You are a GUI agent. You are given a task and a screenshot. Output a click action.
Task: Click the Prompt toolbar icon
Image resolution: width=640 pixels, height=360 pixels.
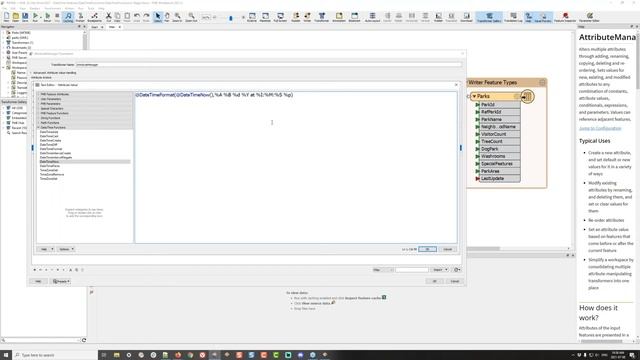click(x=80, y=17)
